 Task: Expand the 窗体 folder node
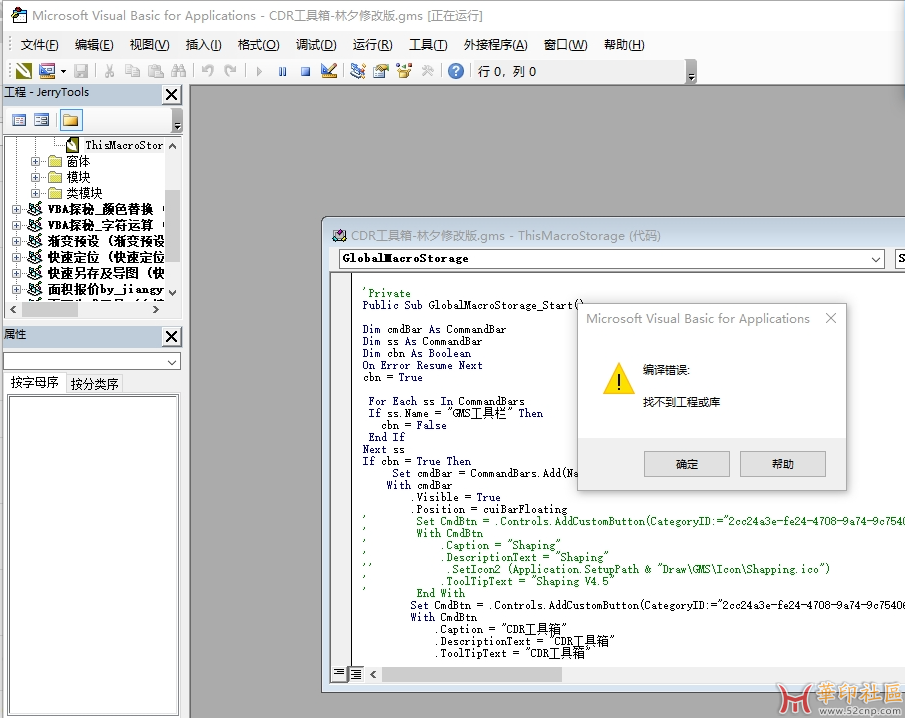pos(36,161)
